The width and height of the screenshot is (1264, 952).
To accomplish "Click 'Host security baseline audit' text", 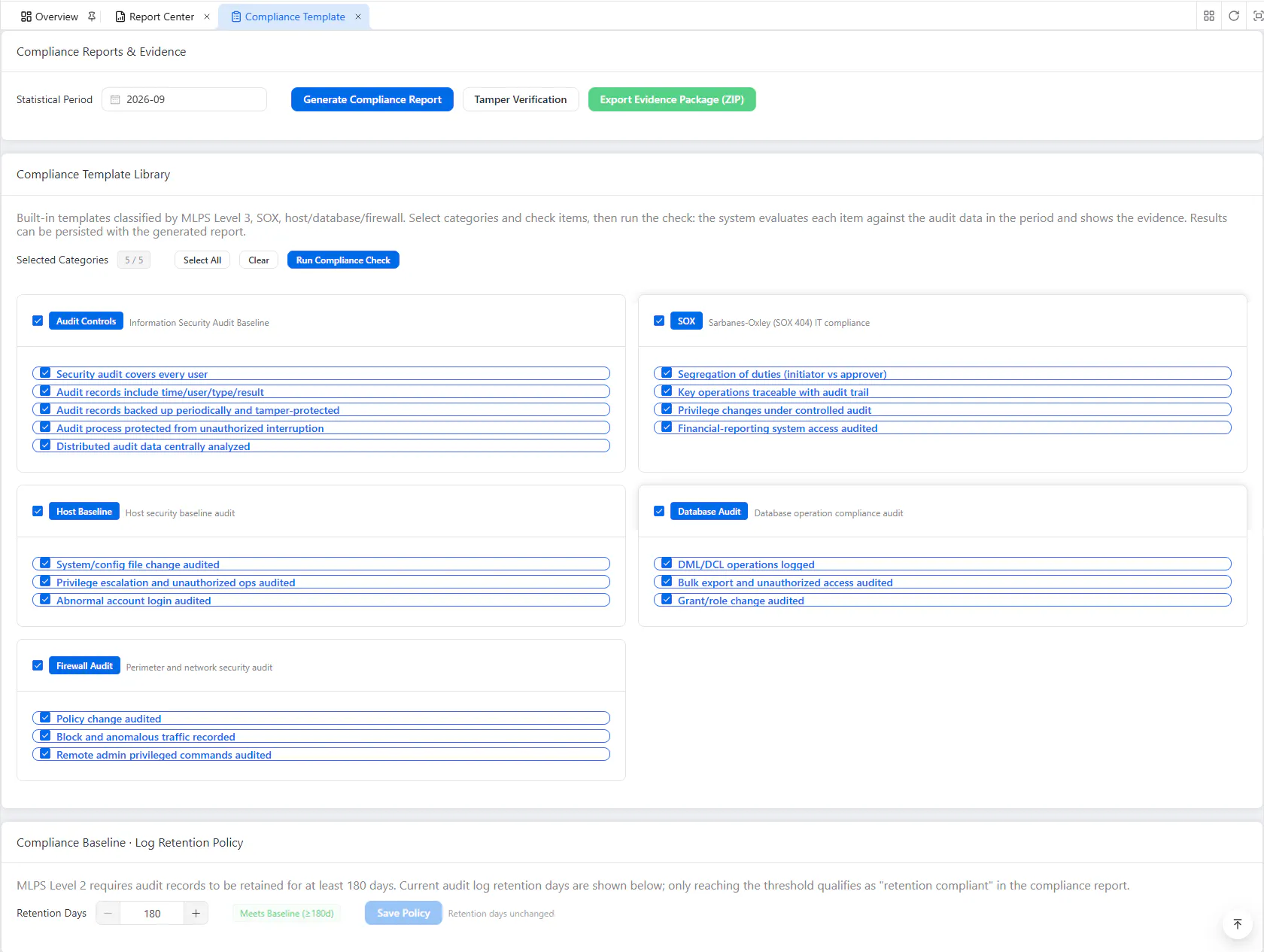I will click(180, 512).
